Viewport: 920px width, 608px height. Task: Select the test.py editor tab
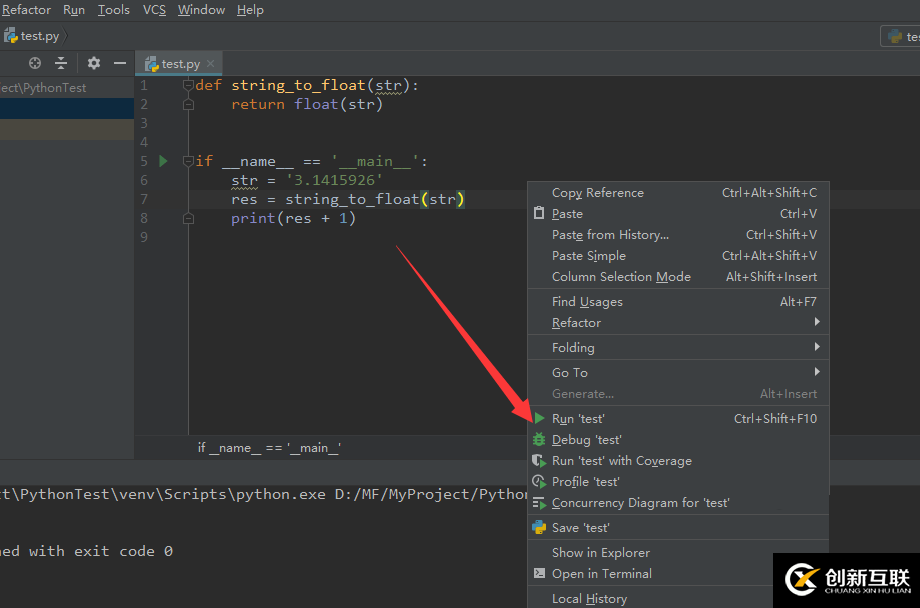(x=179, y=63)
